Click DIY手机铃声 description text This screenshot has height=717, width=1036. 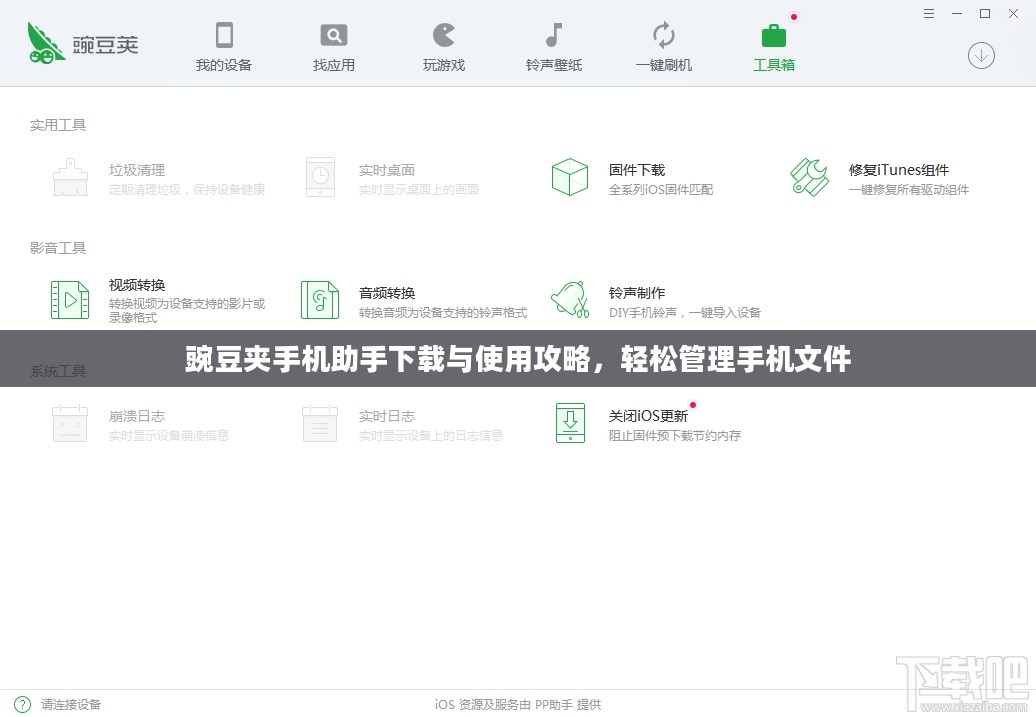click(684, 313)
